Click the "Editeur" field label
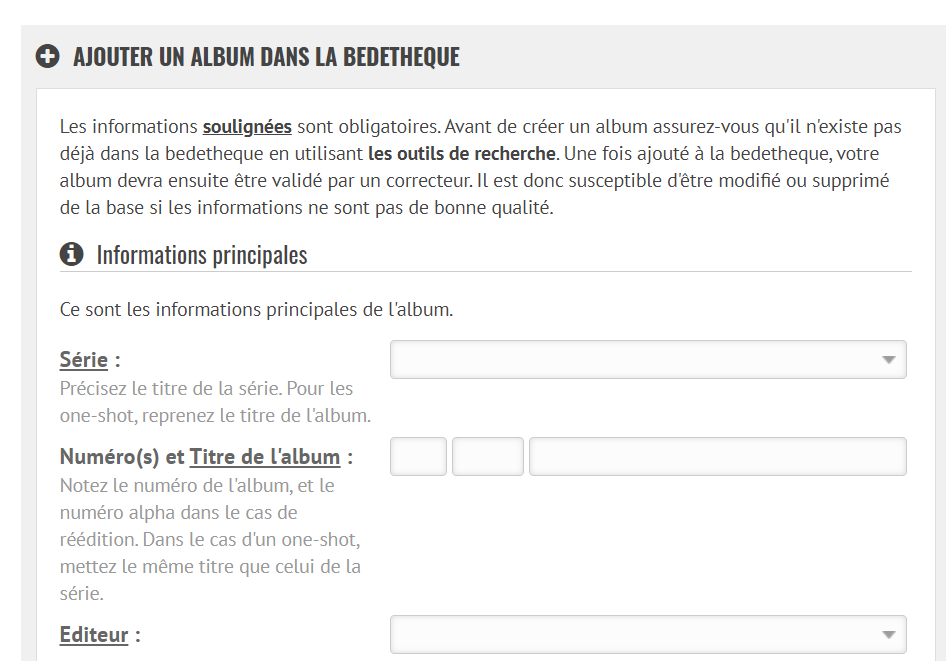Screen dimensions: 946x661 94,634
